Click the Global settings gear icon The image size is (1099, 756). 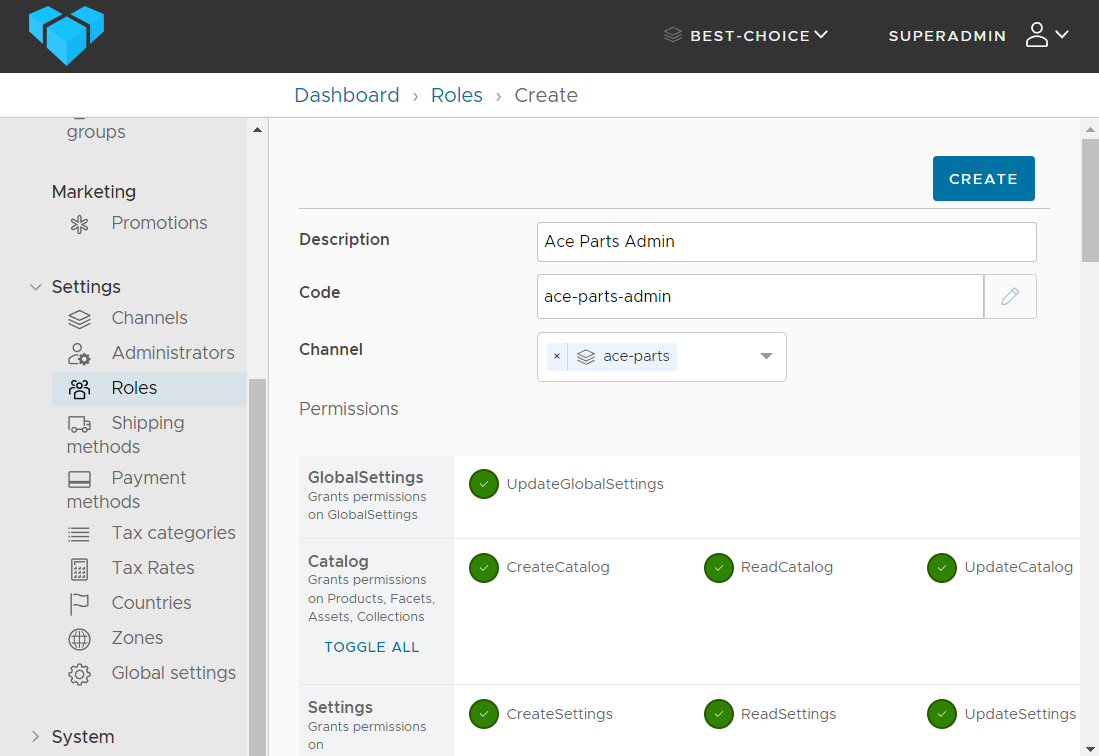[x=80, y=674]
